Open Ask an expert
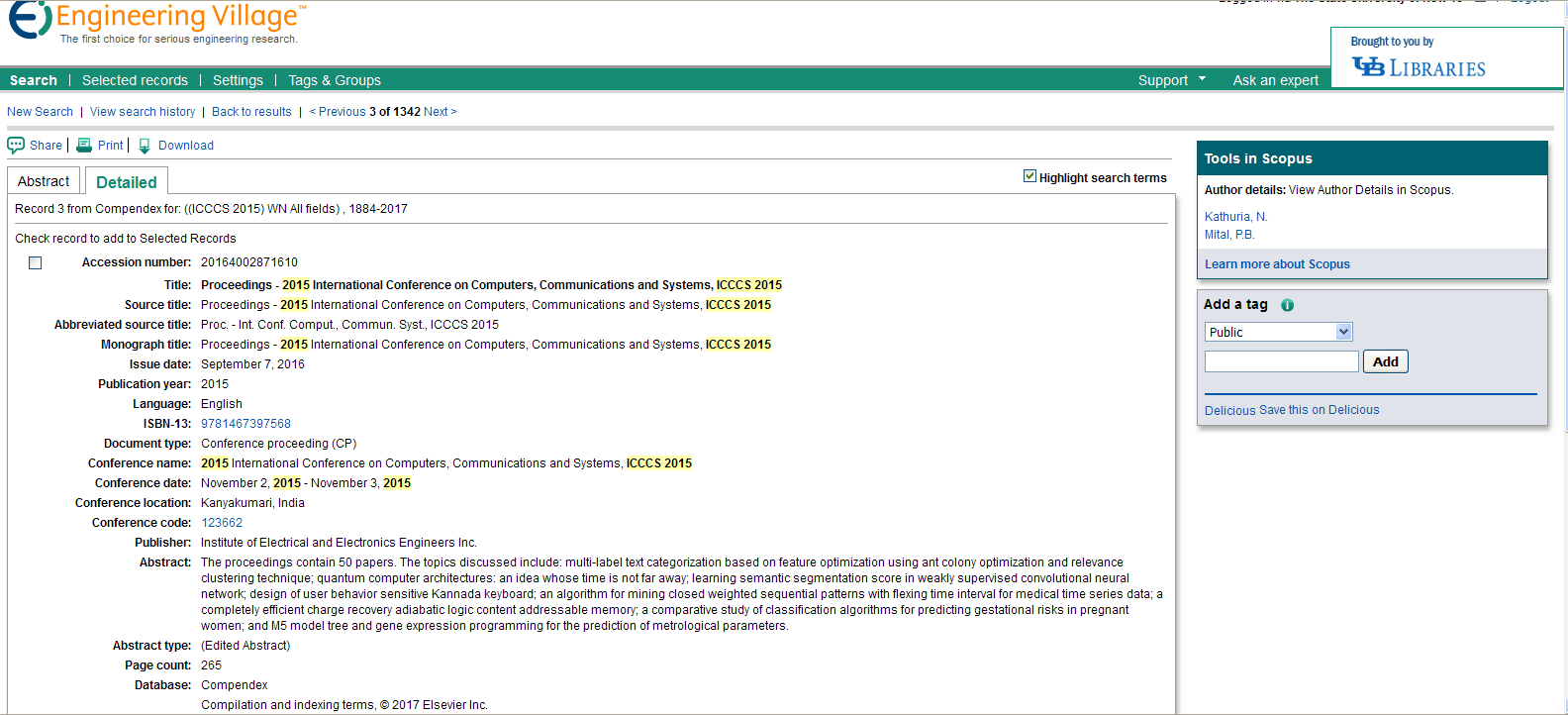 1276,80
